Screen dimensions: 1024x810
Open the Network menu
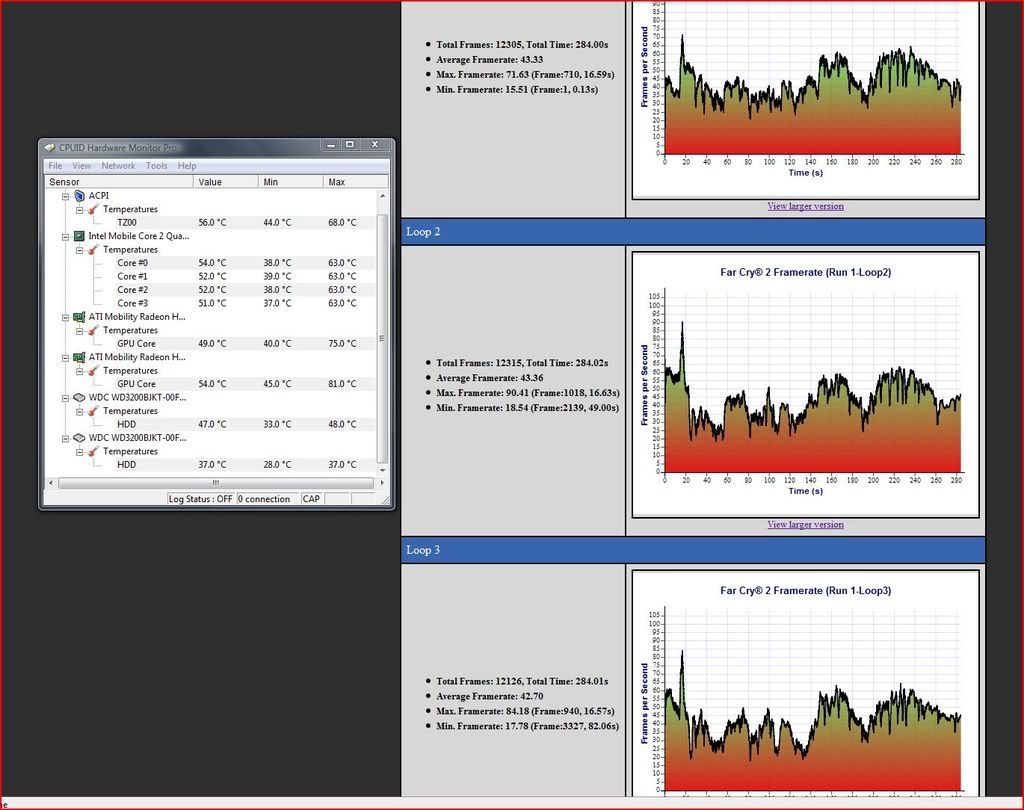tap(118, 166)
